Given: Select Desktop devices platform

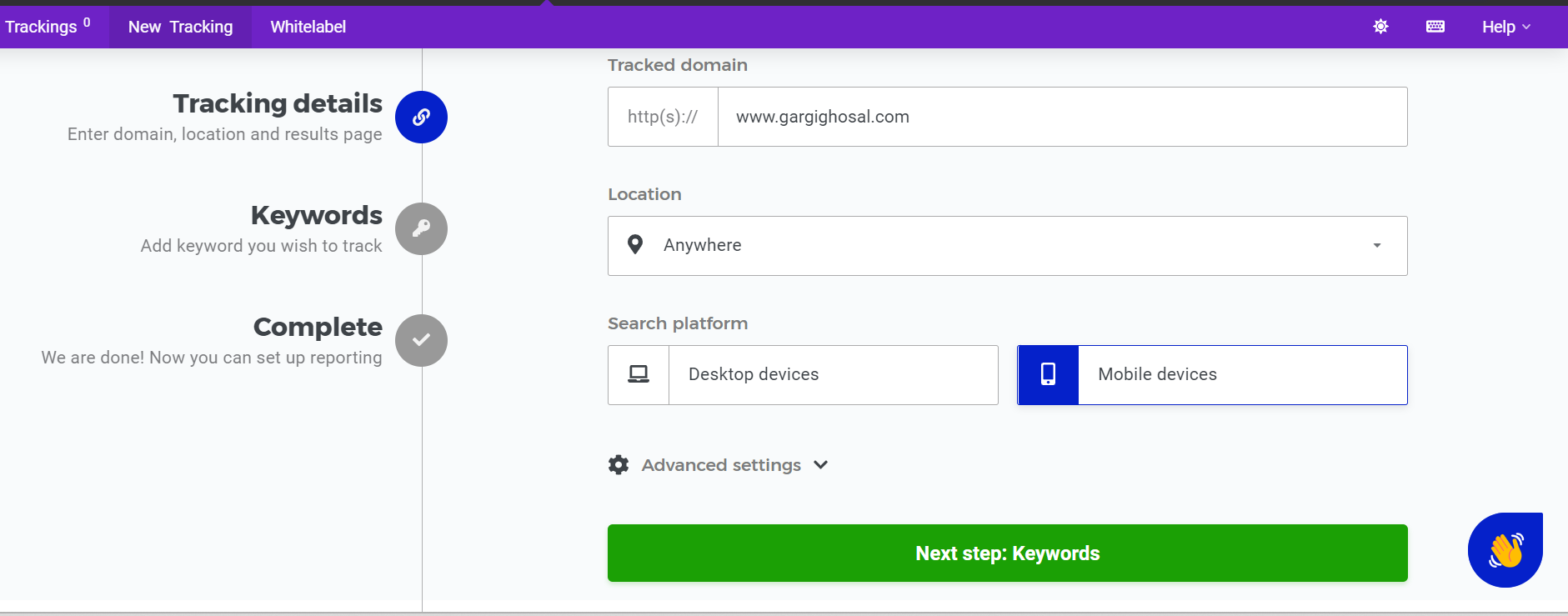Looking at the screenshot, I should [803, 375].
